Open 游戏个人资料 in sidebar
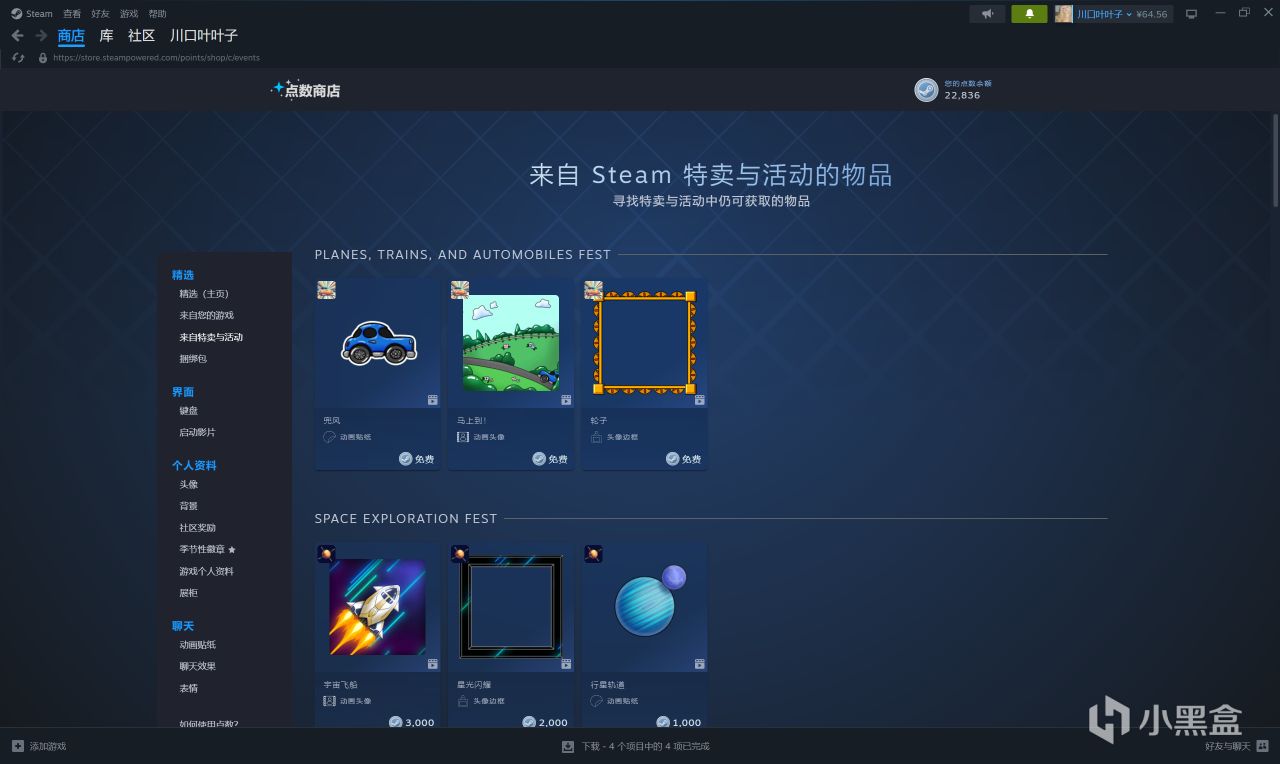The image size is (1280, 764). click(206, 571)
